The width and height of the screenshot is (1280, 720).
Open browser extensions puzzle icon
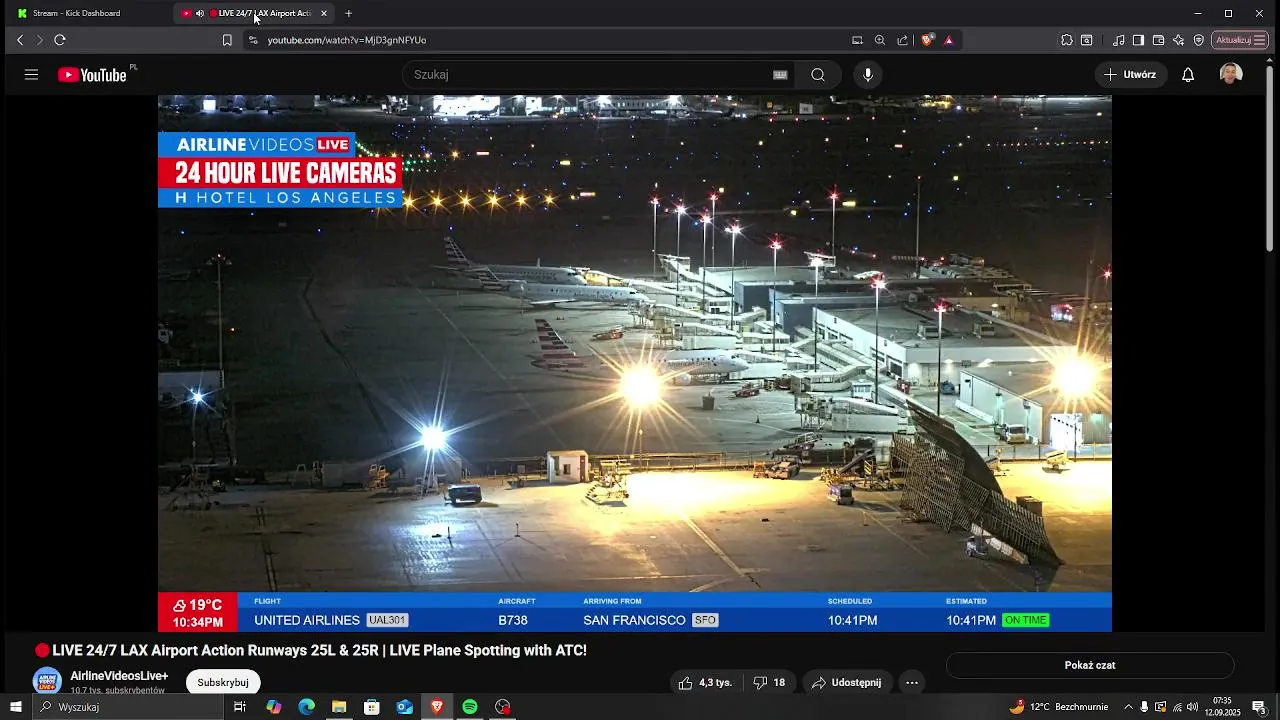click(1067, 40)
